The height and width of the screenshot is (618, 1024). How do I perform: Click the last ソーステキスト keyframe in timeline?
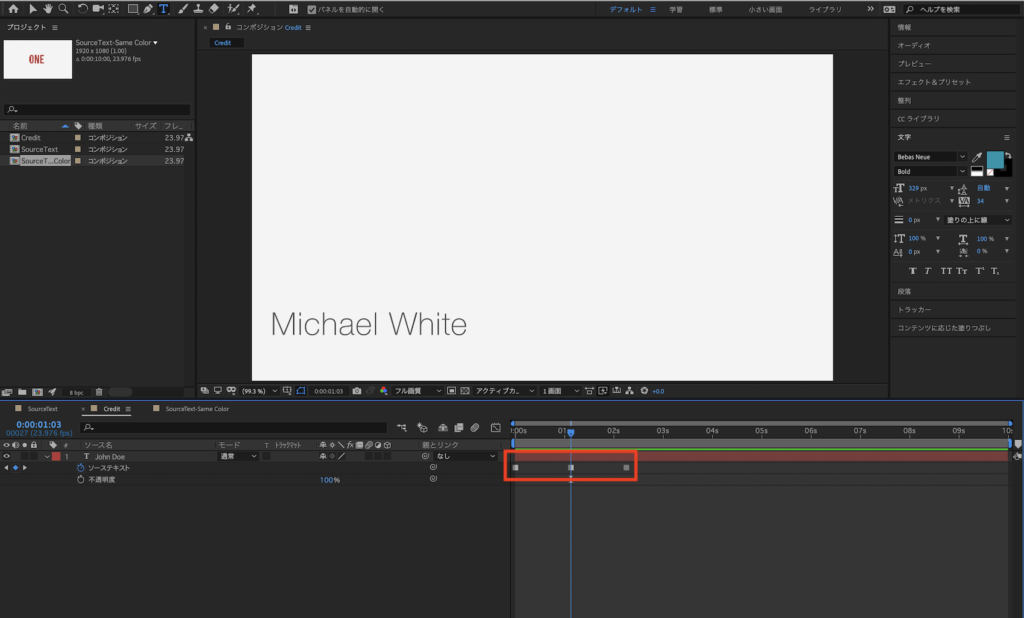tap(626, 468)
